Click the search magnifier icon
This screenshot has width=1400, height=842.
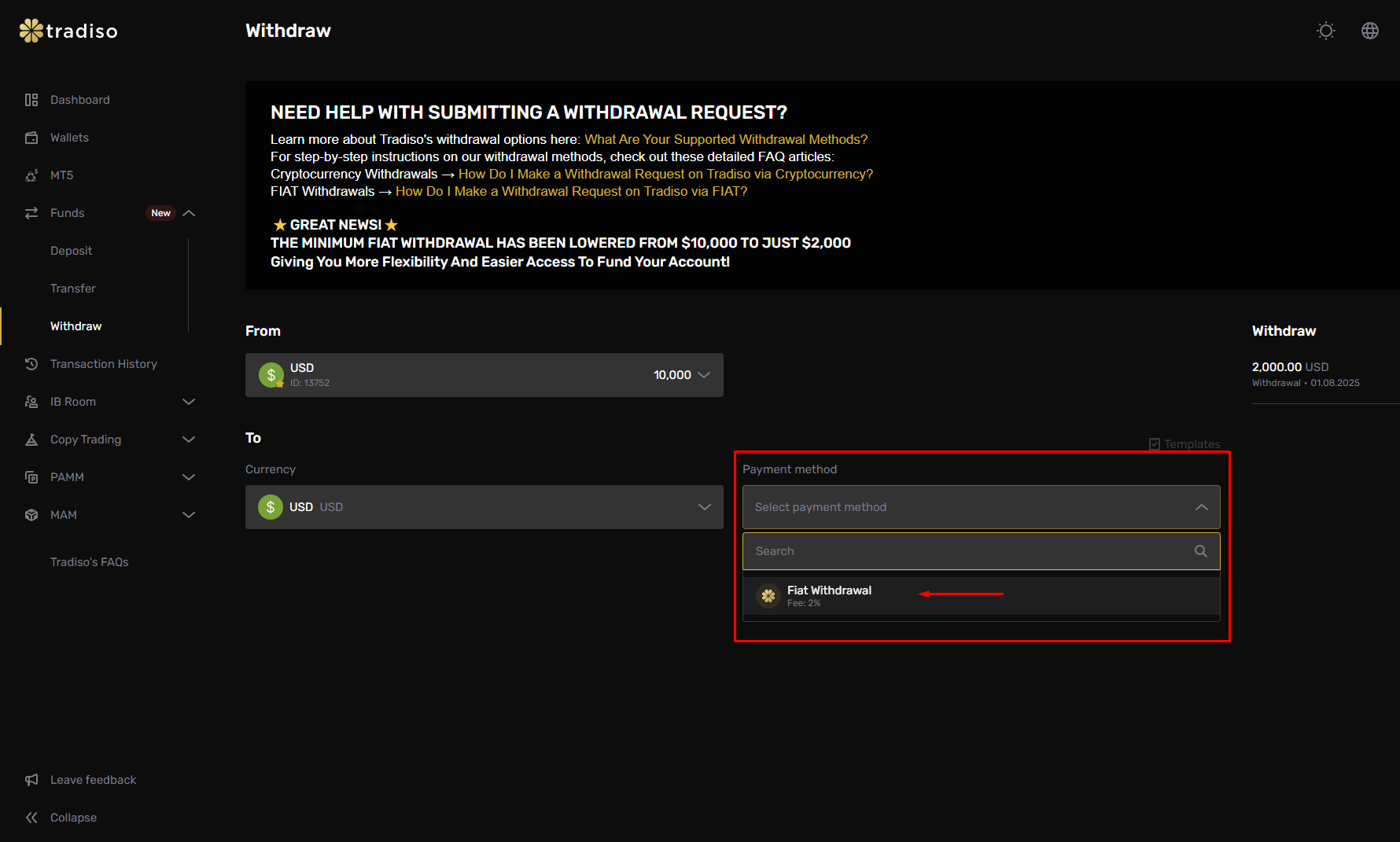[1201, 551]
